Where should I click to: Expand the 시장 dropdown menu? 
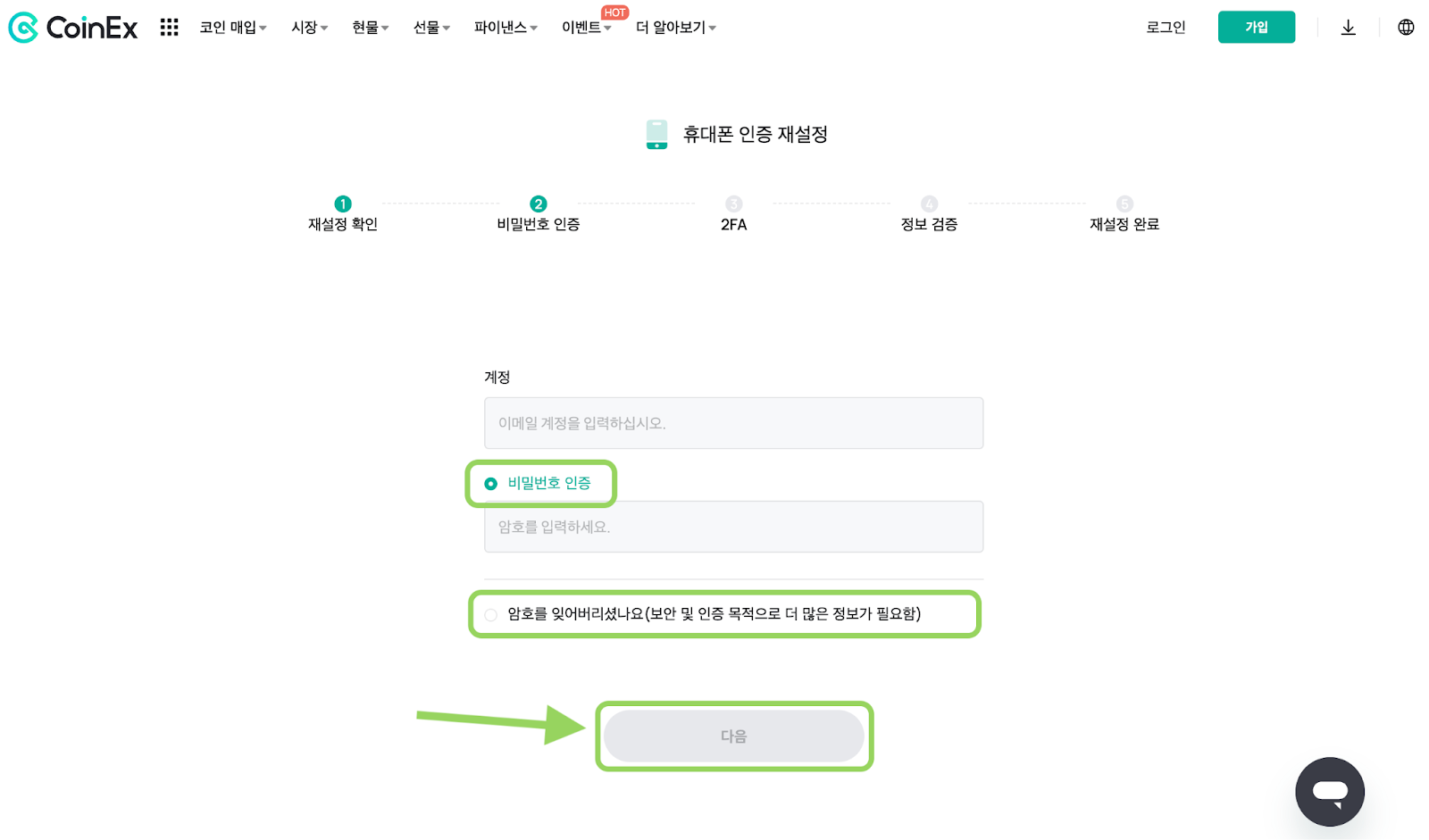point(310,28)
